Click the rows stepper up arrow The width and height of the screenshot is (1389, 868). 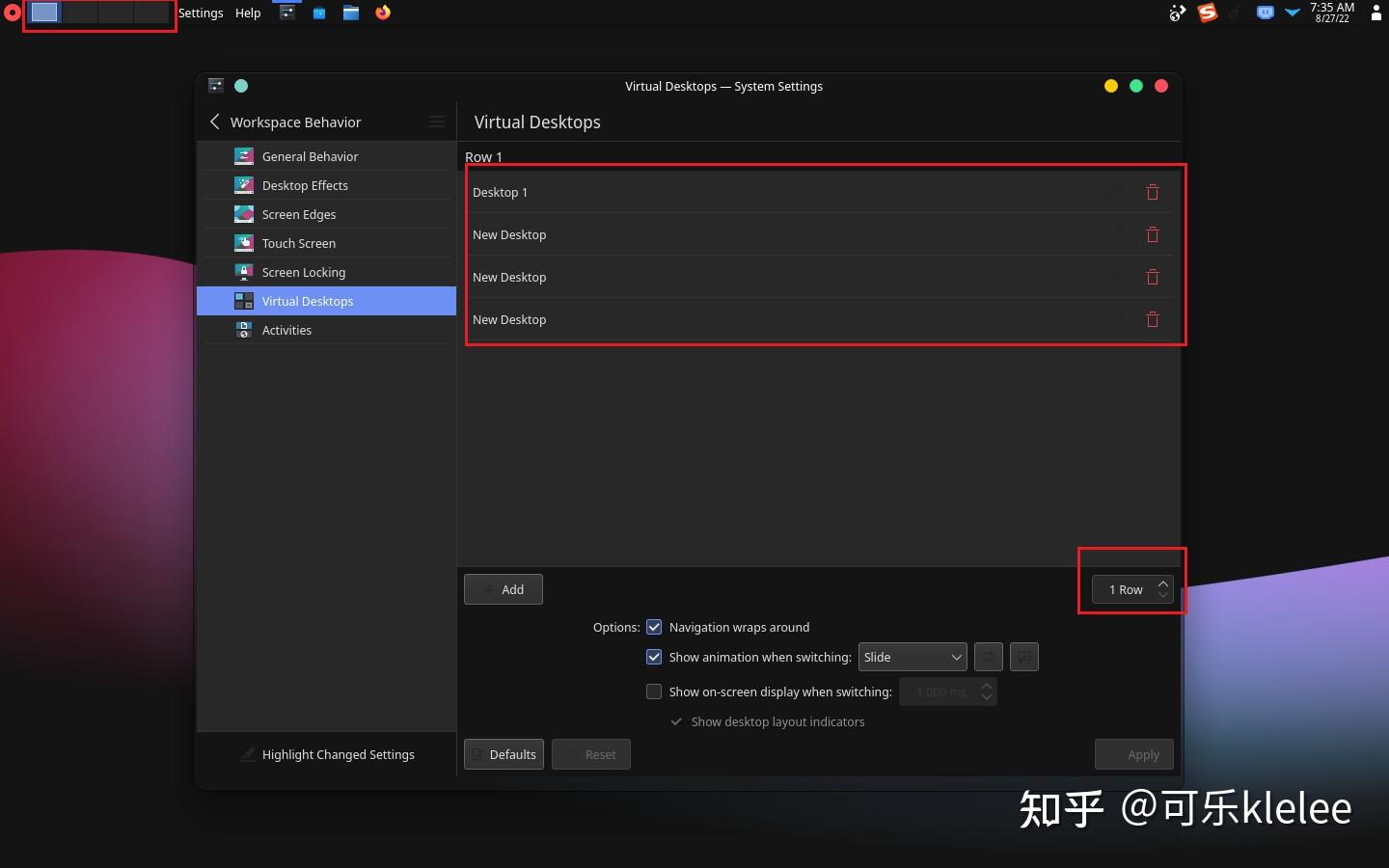[x=1163, y=583]
